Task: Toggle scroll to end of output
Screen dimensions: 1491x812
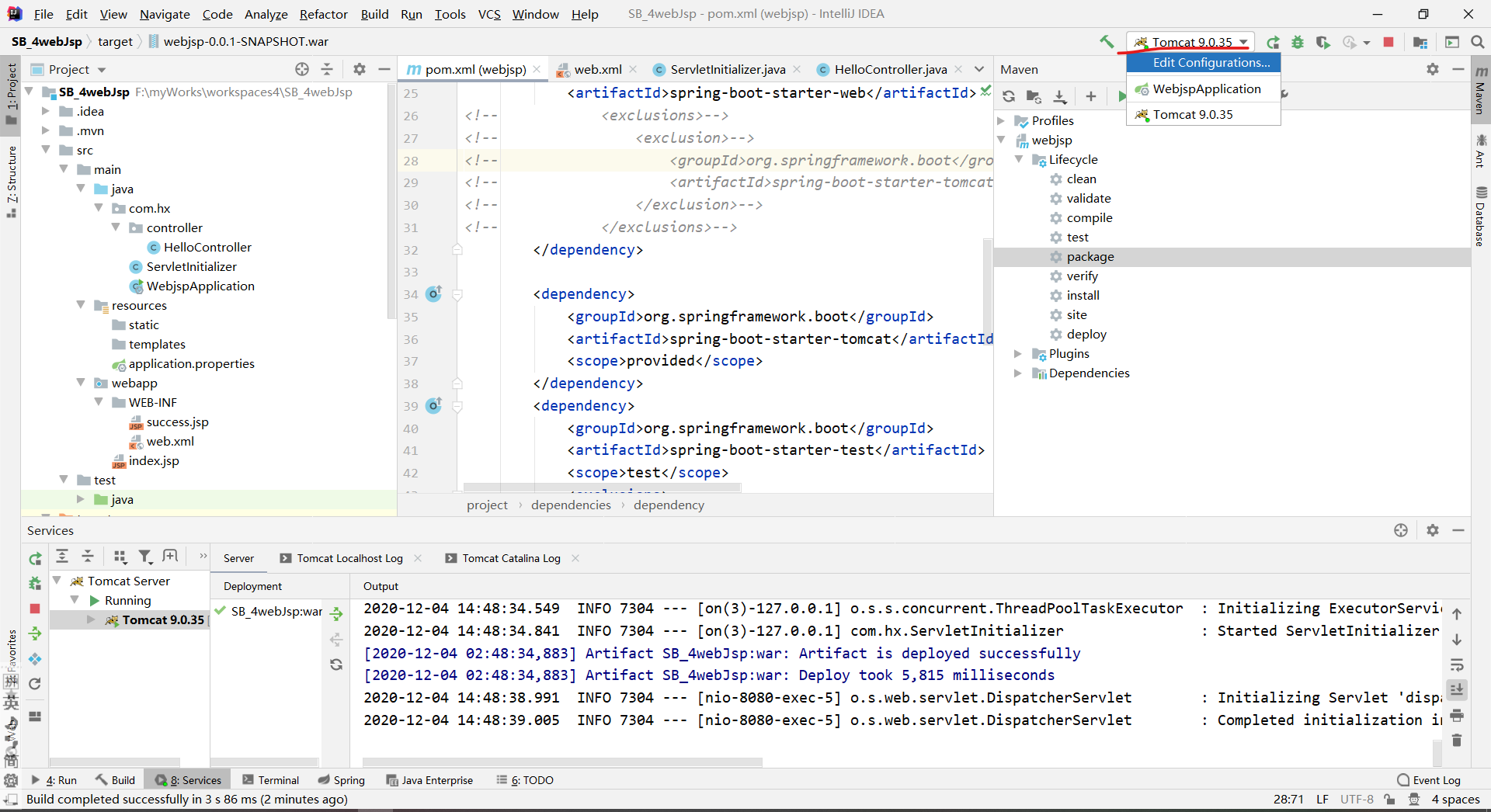Action: (1457, 689)
